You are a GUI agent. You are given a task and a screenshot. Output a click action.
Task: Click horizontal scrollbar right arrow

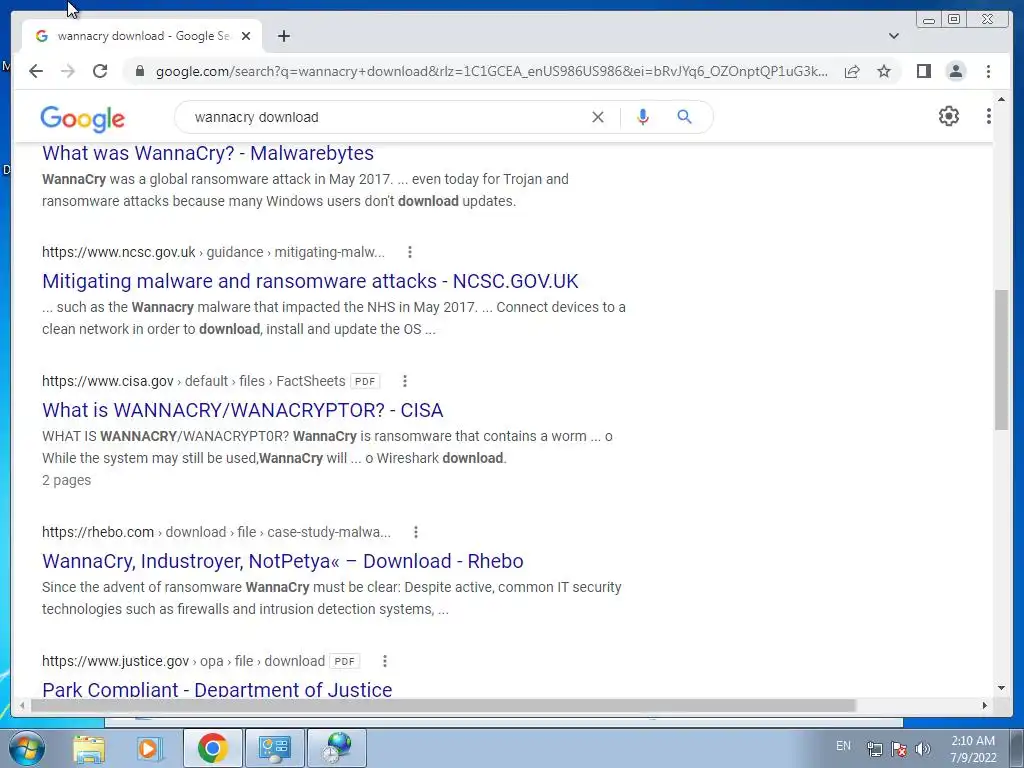pyautogui.click(x=984, y=705)
